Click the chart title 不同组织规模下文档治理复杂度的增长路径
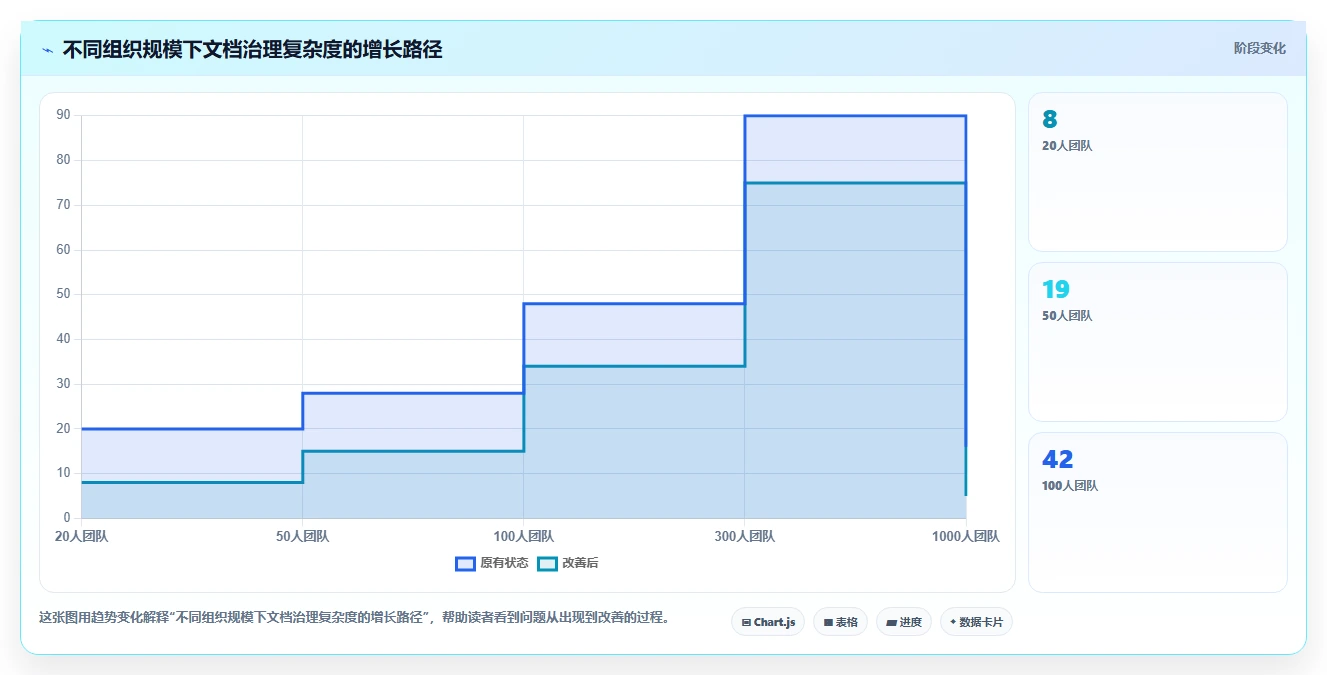Image resolution: width=1327 pixels, height=675 pixels. coord(252,49)
